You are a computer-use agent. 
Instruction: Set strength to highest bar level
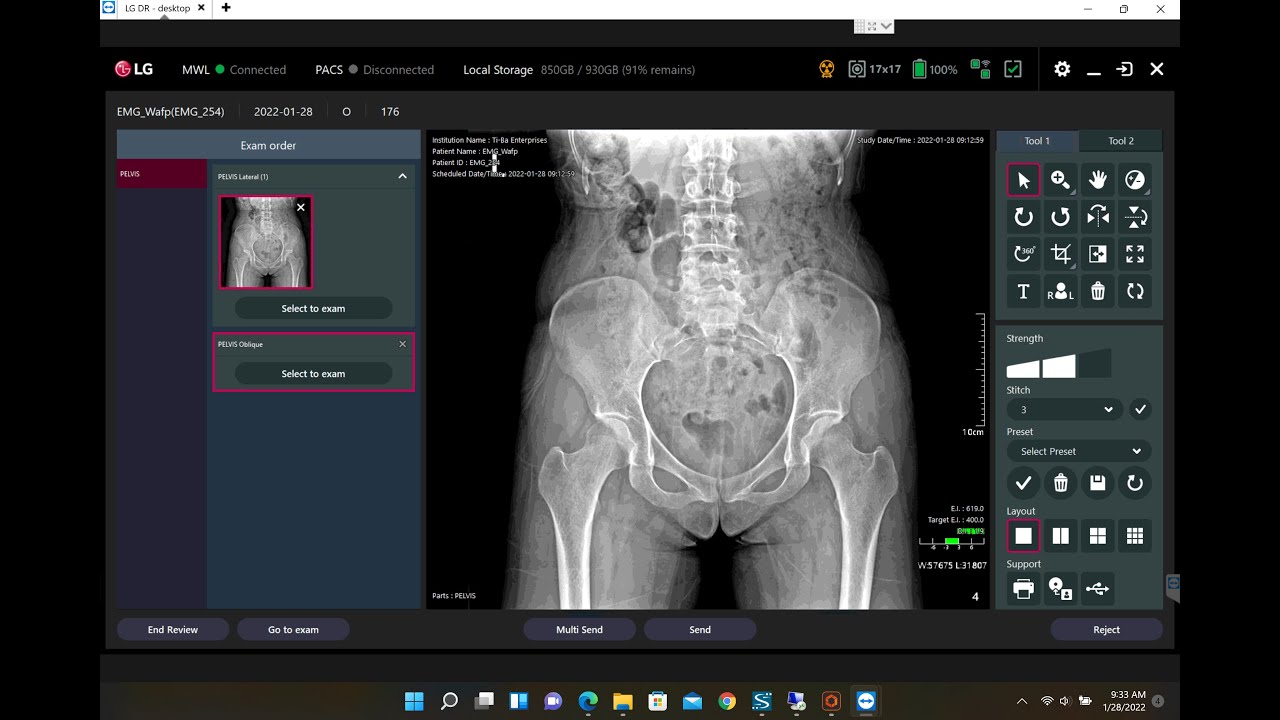1095,363
